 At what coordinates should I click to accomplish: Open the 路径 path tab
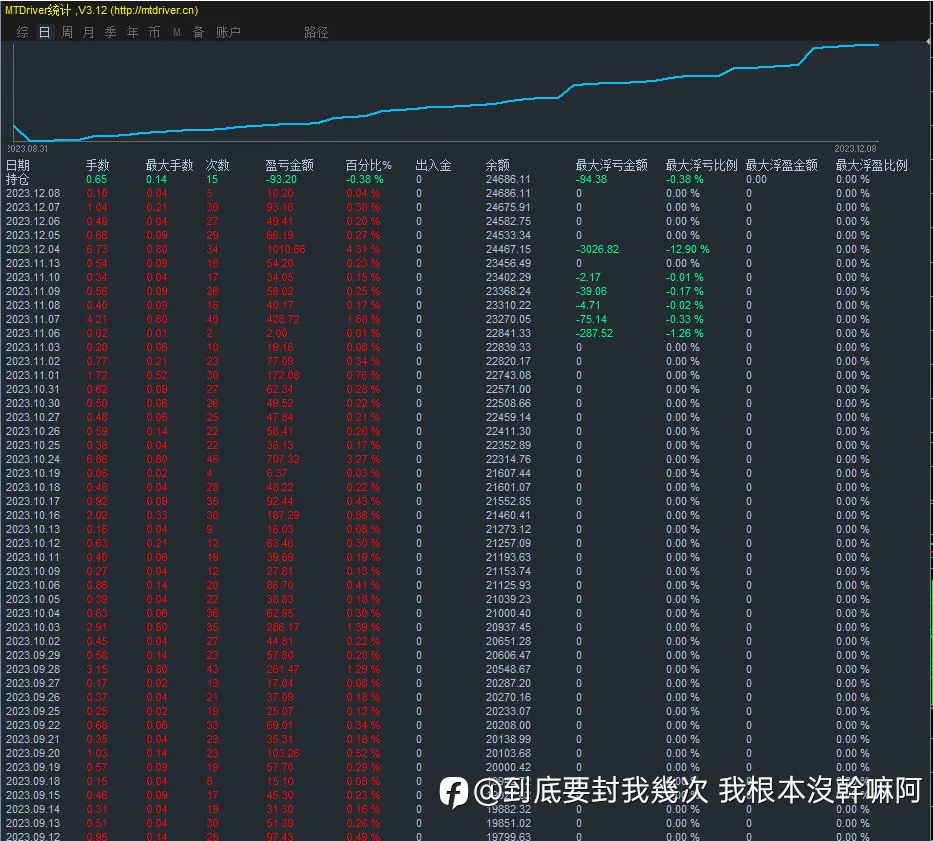(316, 32)
